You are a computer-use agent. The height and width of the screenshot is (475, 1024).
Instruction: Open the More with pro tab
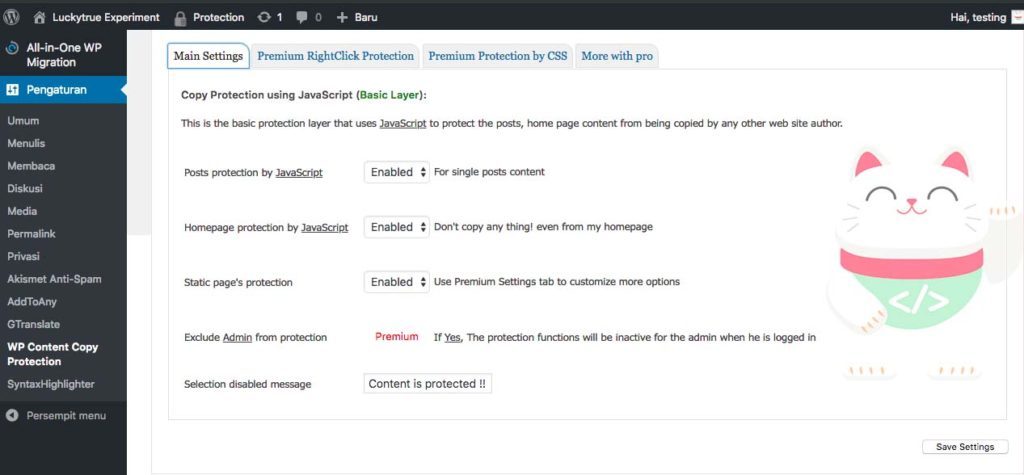[x=617, y=56]
